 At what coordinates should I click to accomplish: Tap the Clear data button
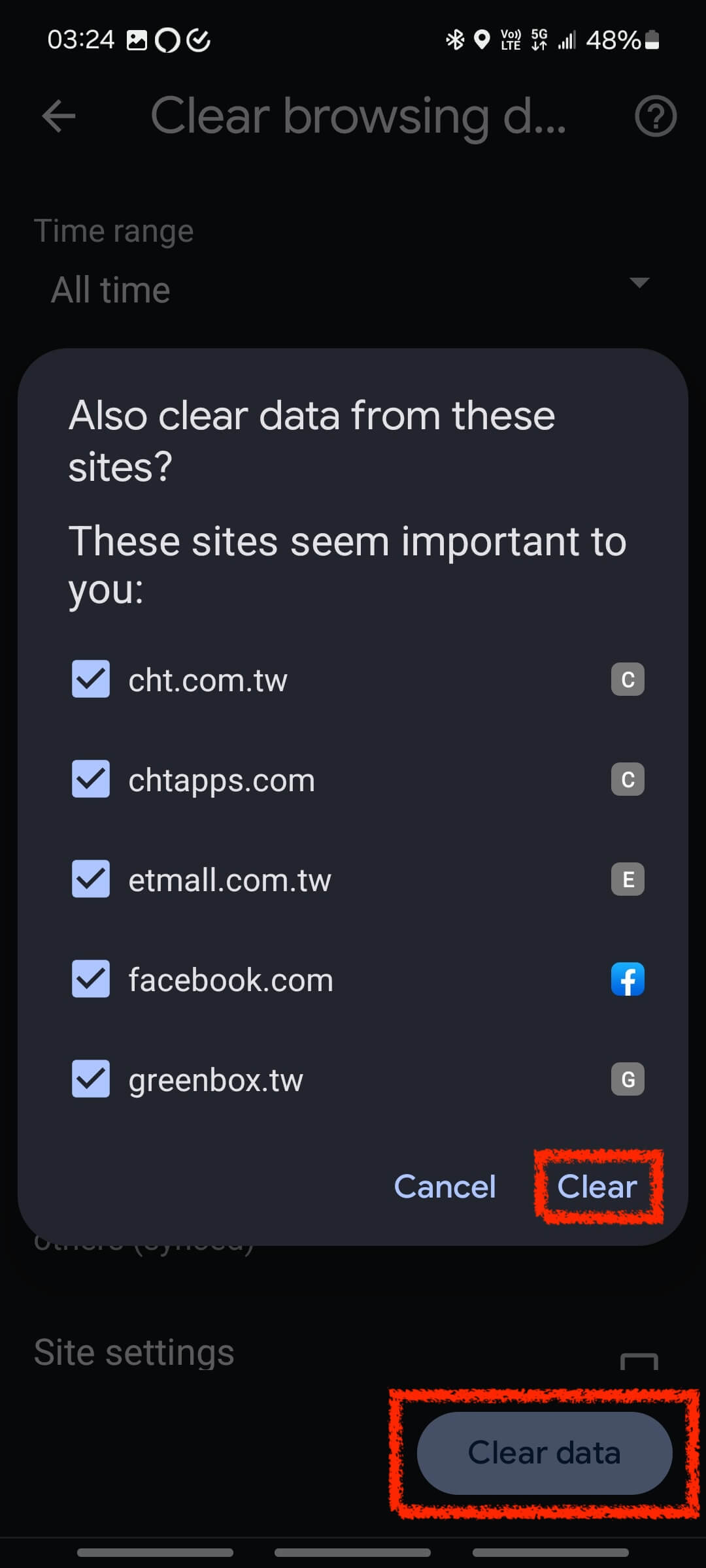[x=545, y=1453]
